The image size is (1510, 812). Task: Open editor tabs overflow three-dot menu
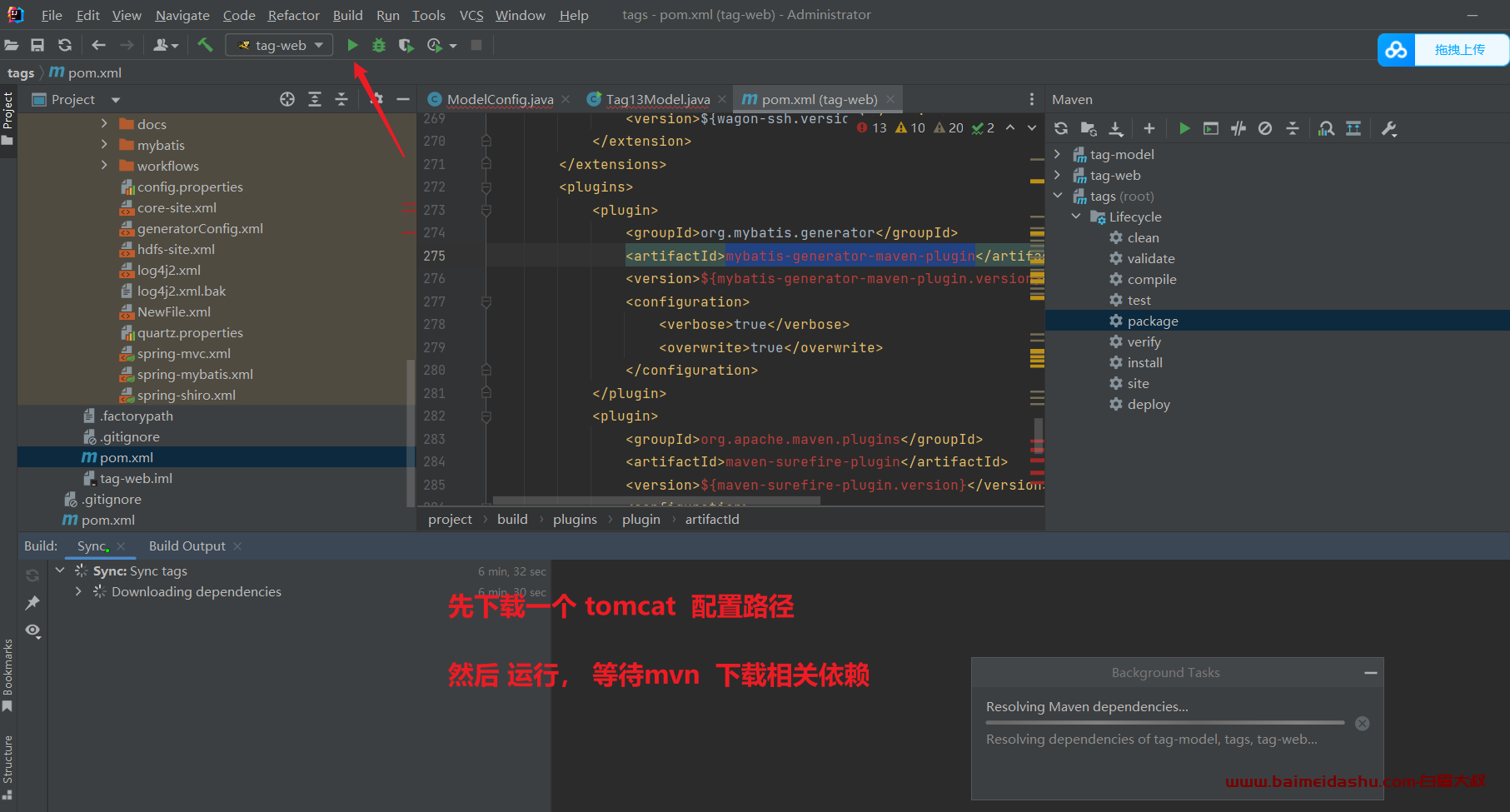[x=1032, y=99]
